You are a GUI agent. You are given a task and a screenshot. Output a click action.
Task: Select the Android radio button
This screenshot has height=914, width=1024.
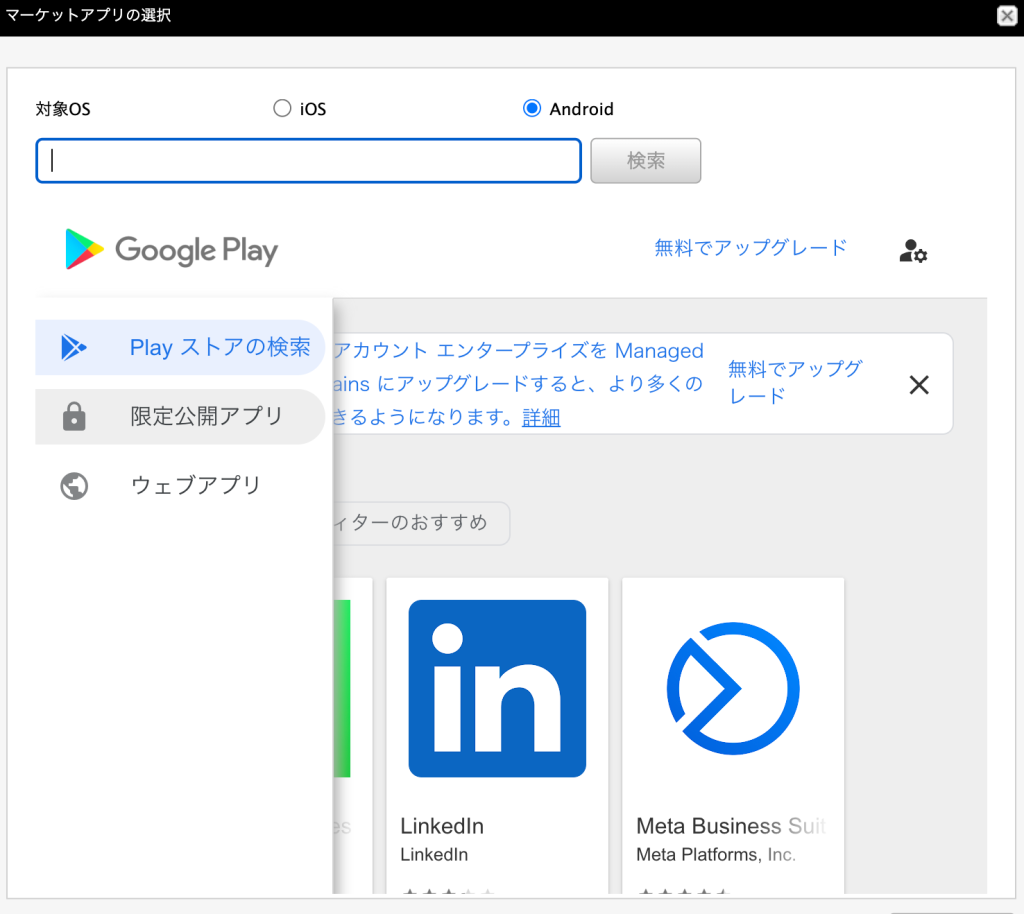(x=532, y=109)
